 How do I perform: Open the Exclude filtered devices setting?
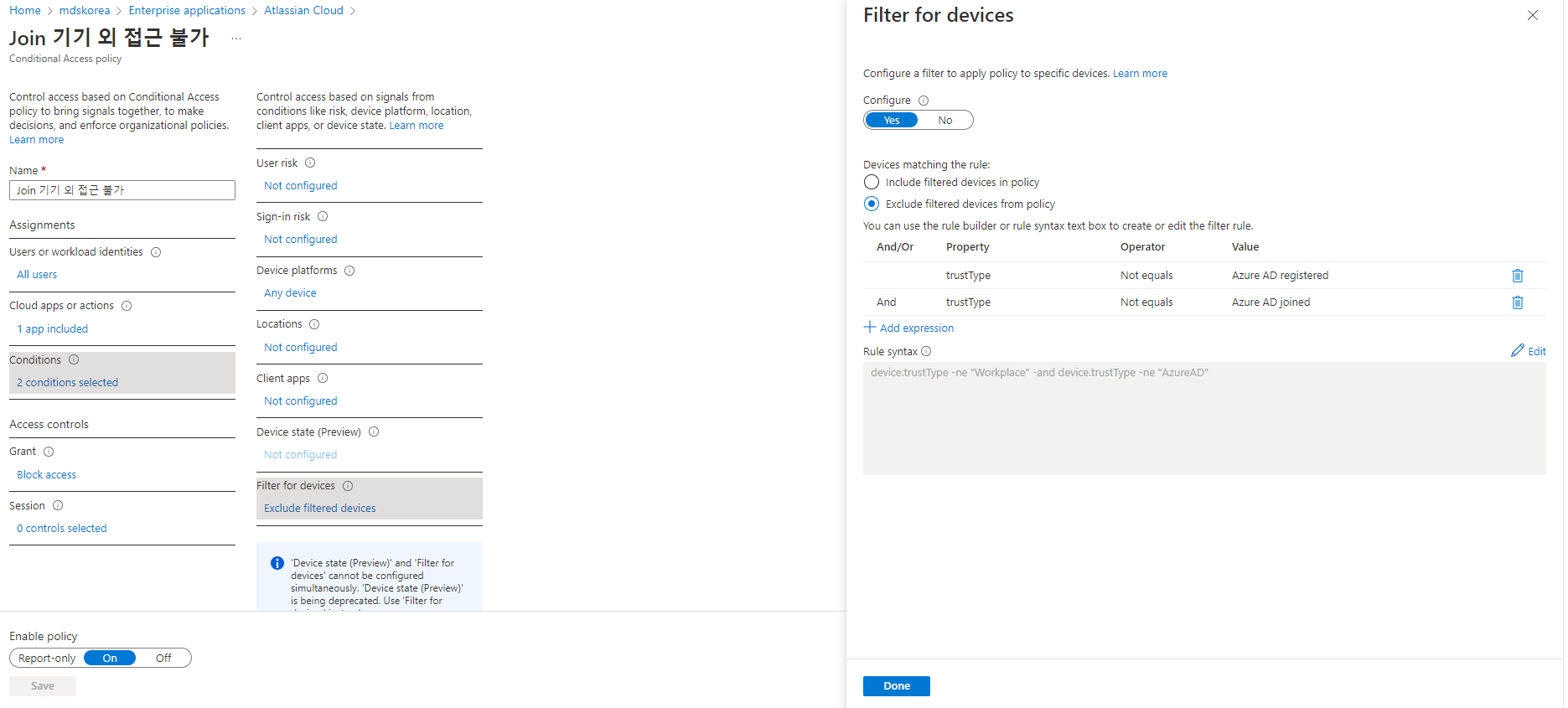click(319, 509)
